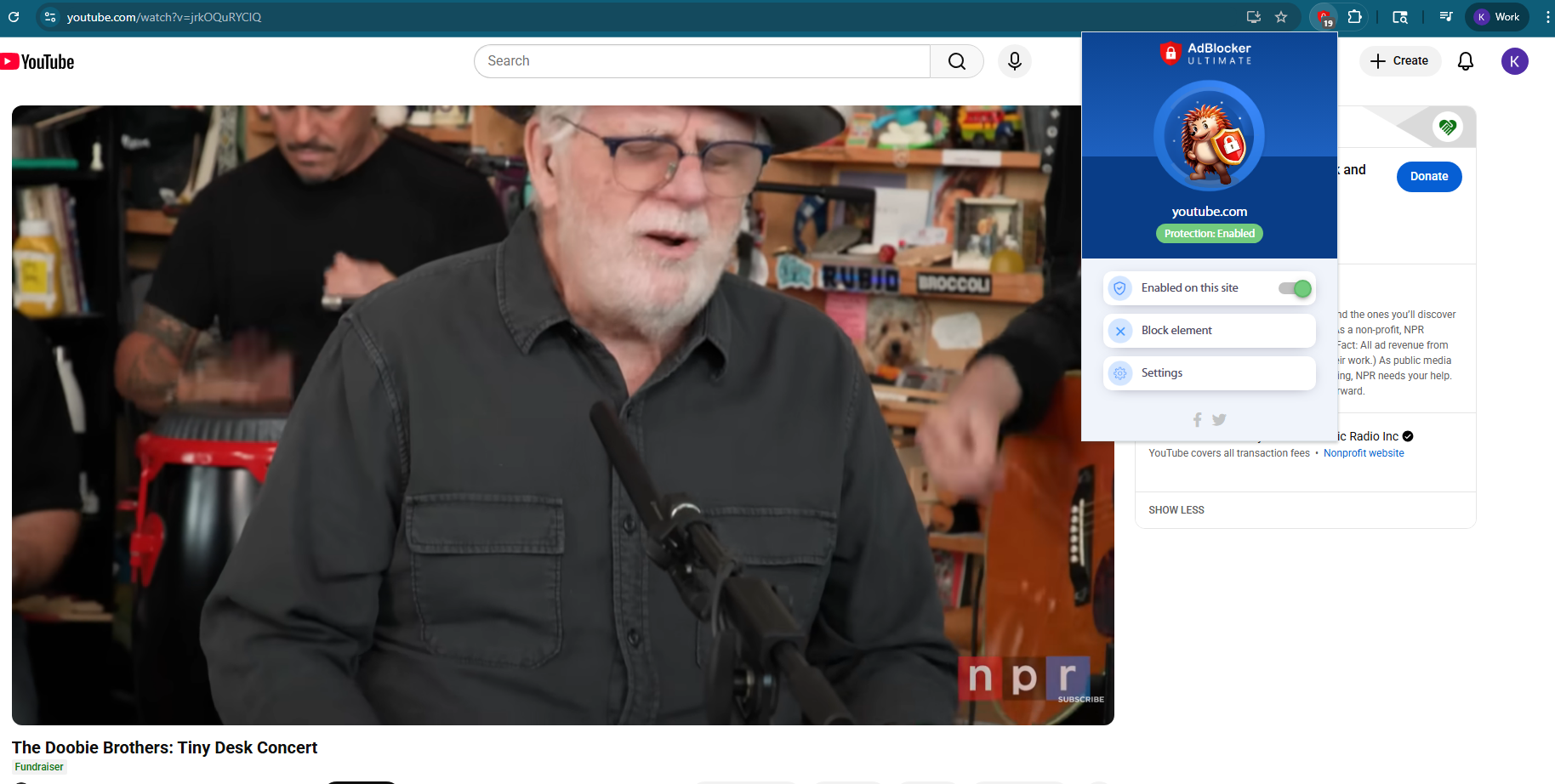The height and width of the screenshot is (784, 1555).
Task: Bookmark this page with the star icon
Action: (1281, 17)
